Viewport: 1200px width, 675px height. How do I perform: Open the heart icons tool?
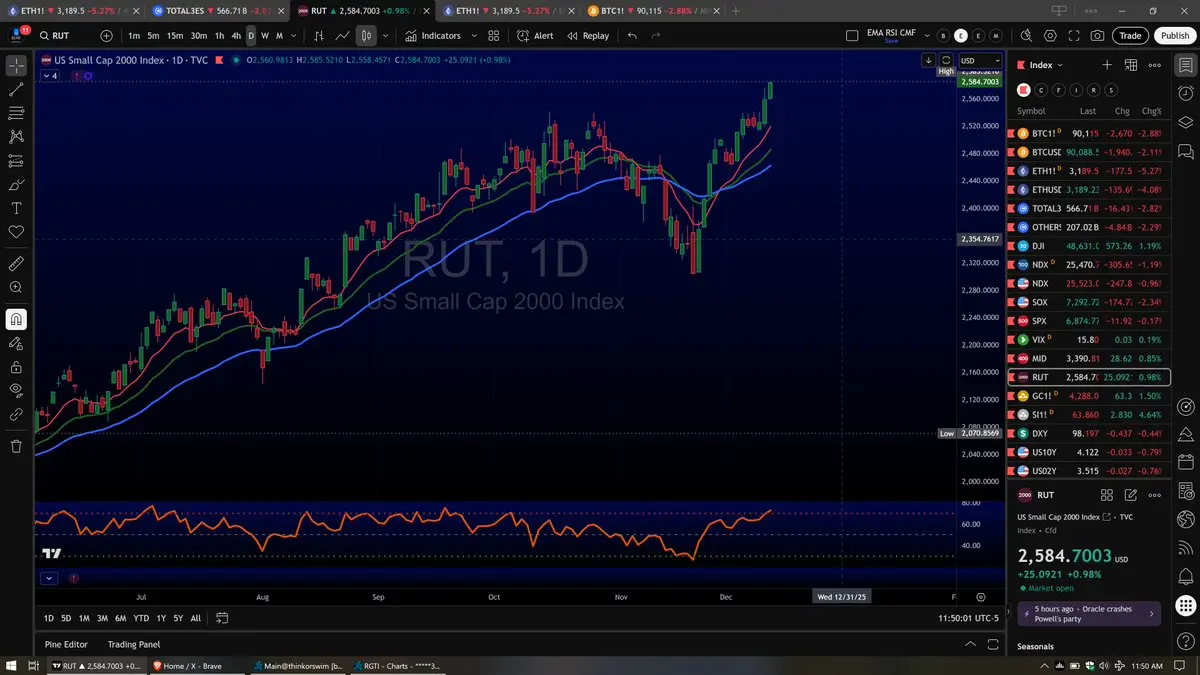tap(16, 232)
